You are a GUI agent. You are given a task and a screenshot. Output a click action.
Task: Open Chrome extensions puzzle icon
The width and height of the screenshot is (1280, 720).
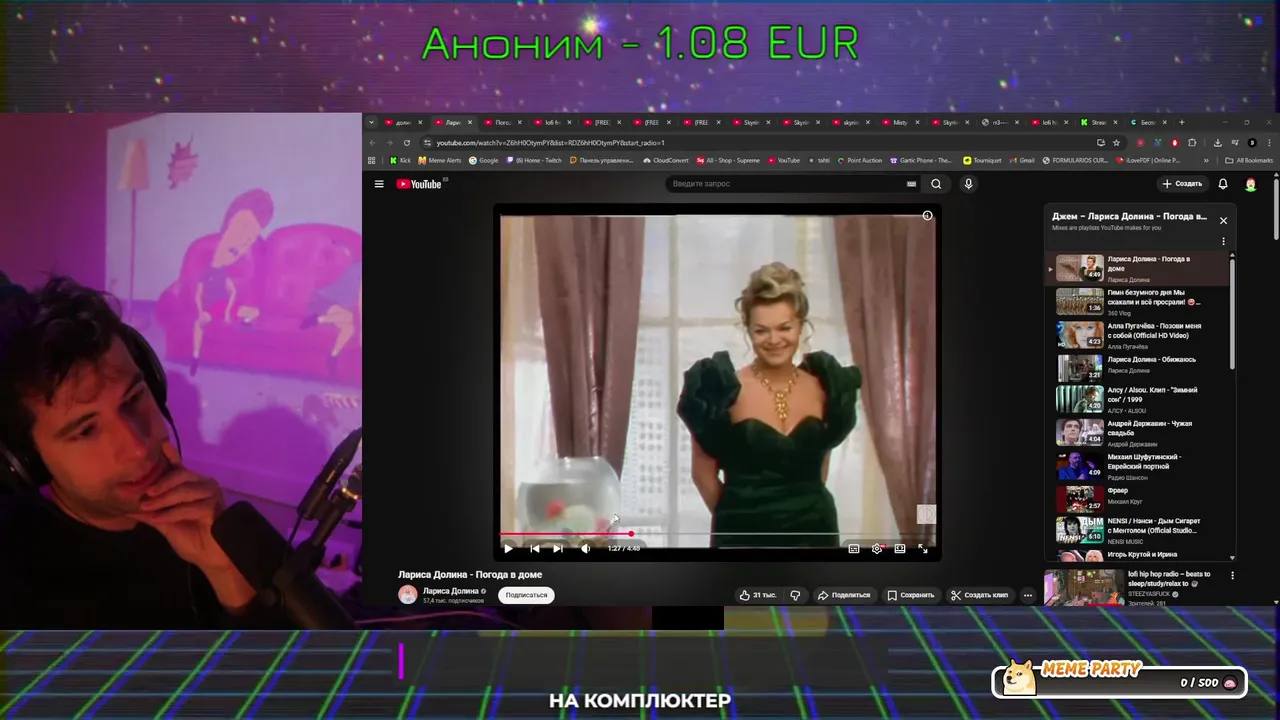(1192, 143)
